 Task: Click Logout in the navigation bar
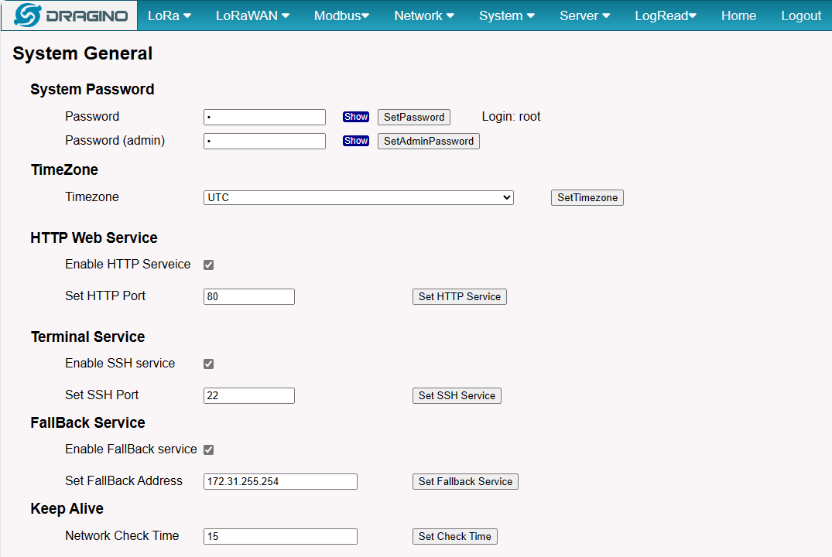coord(801,15)
